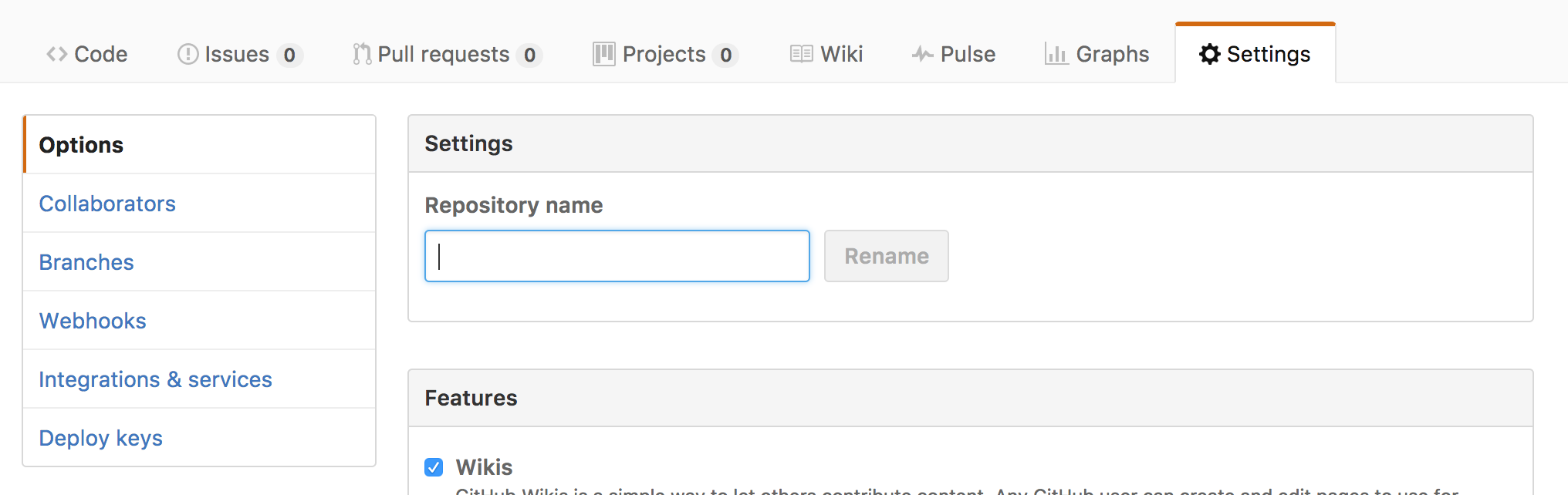Open the Branches settings page
Image resolution: width=1568 pixels, height=495 pixels.
[199, 262]
